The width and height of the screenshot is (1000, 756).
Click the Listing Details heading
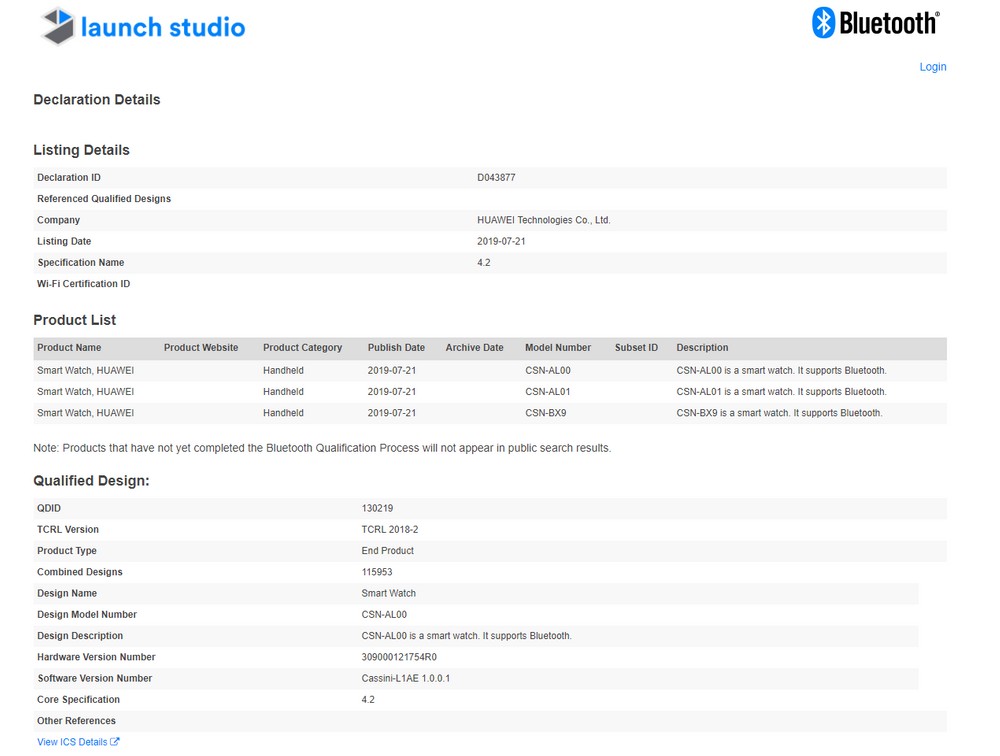82,150
